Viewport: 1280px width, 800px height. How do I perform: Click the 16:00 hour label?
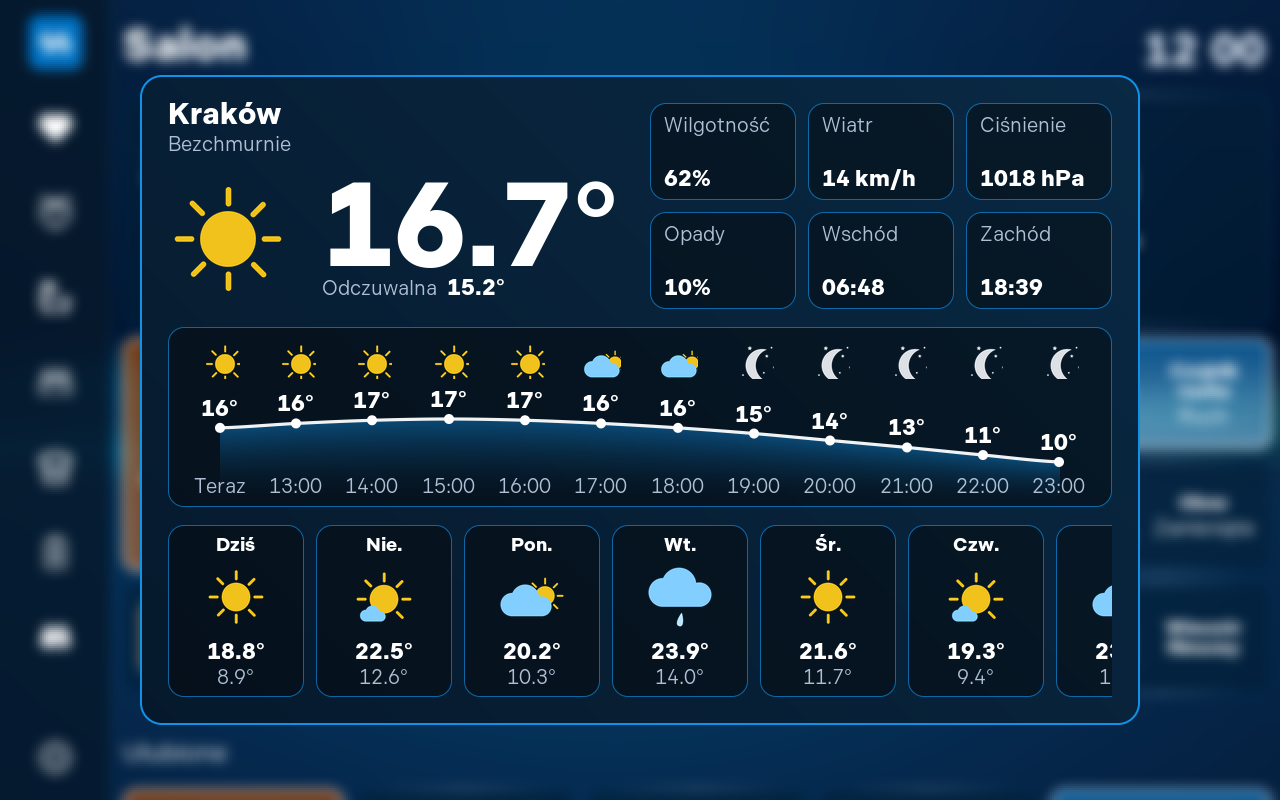[x=525, y=486]
